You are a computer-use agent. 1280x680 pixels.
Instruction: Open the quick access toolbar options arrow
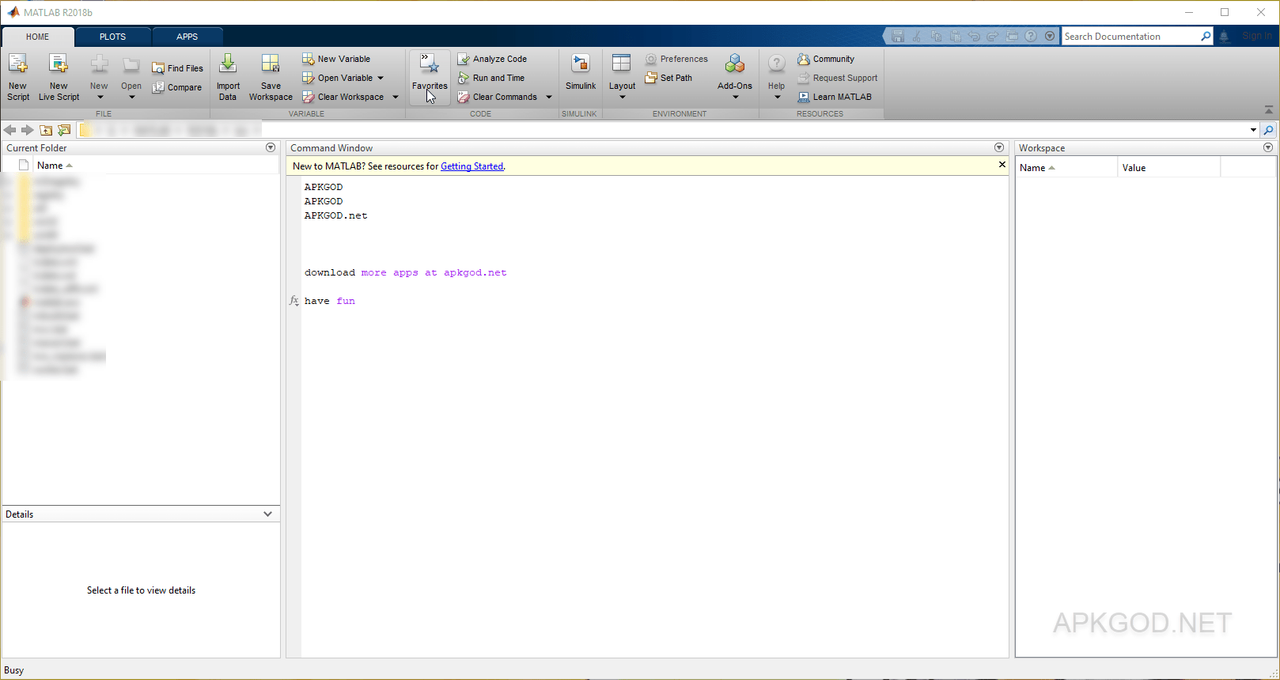pyautogui.click(x=1049, y=36)
